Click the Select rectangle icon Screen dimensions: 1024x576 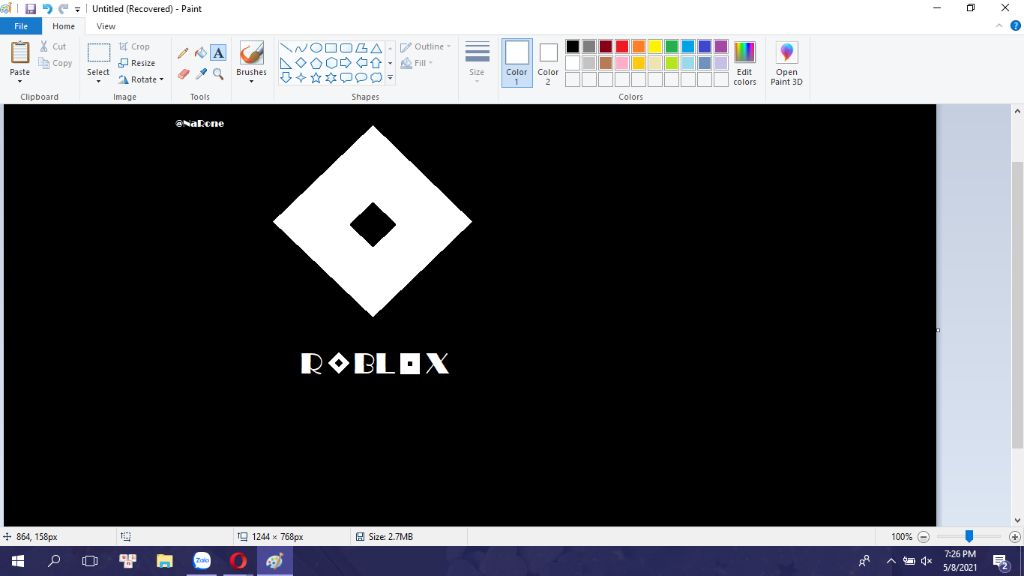(x=99, y=53)
